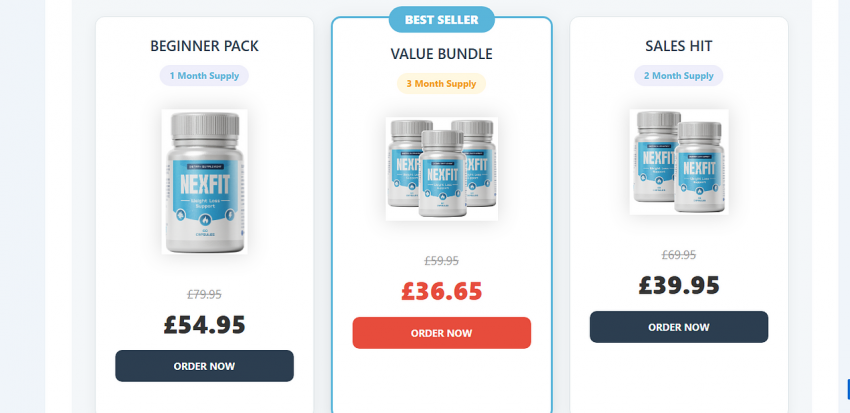
Task: Click the 2 Month Supply badge
Action: pyautogui.click(x=679, y=76)
